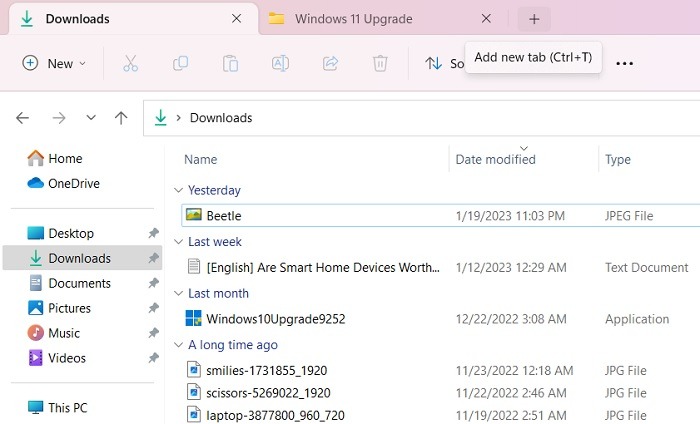Open the Sort options button
This screenshot has width=700, height=424.
[444, 63]
